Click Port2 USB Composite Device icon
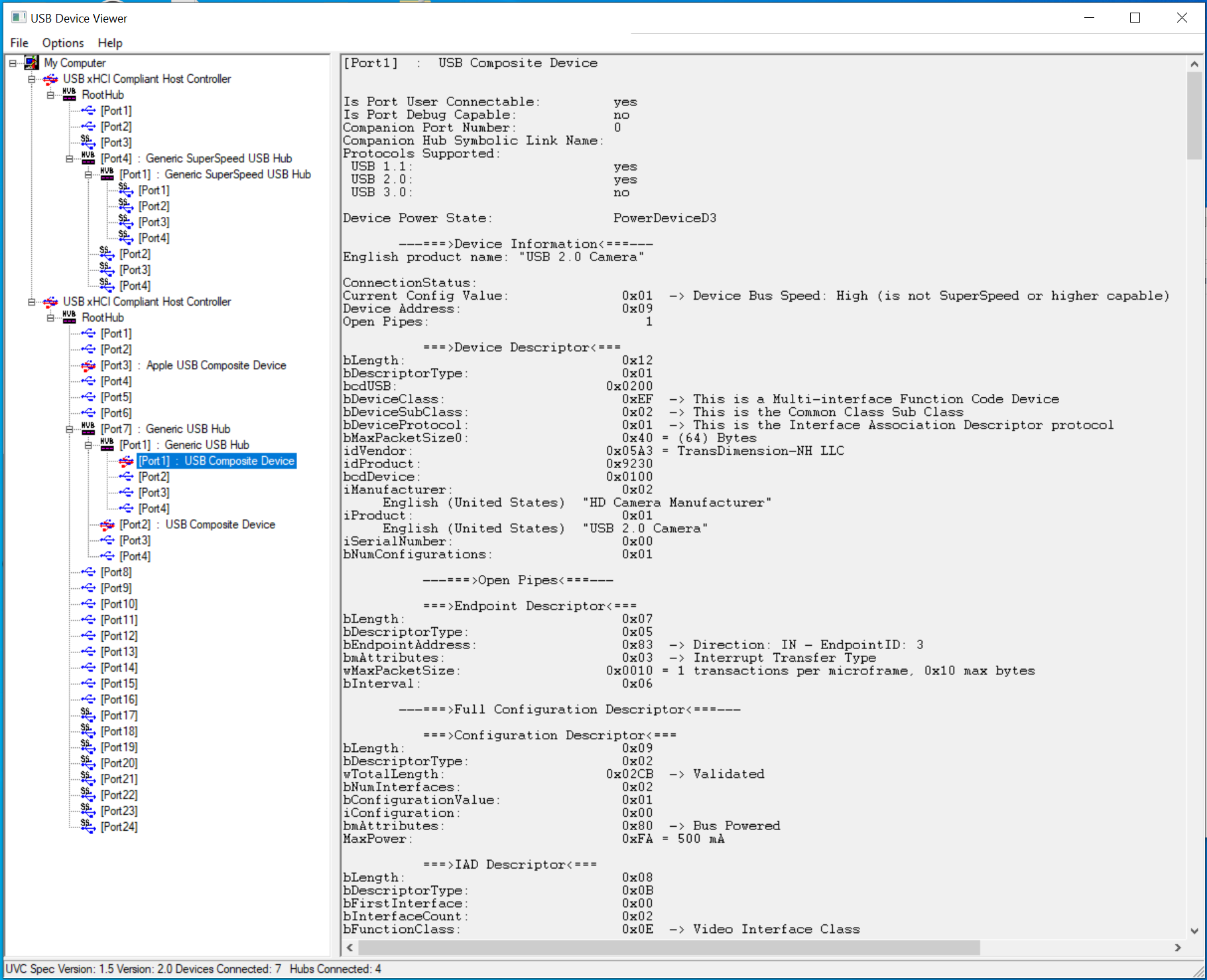This screenshot has width=1207, height=980. (x=107, y=524)
